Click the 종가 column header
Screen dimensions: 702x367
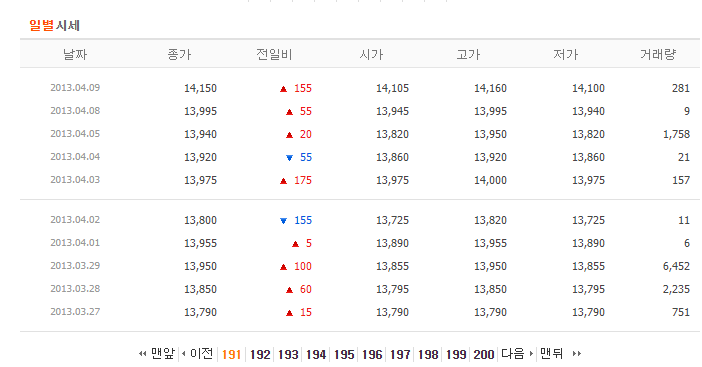179,55
